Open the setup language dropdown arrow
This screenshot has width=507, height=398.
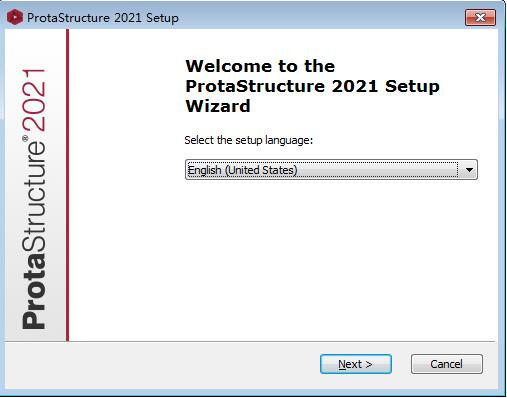(469, 170)
